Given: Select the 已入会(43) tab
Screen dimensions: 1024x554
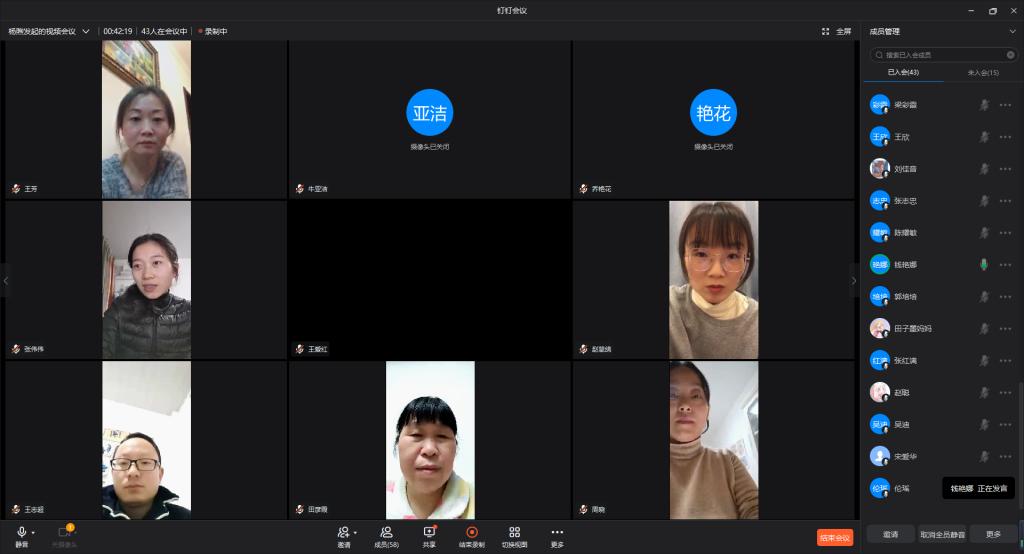Looking at the screenshot, I should (x=903, y=73).
